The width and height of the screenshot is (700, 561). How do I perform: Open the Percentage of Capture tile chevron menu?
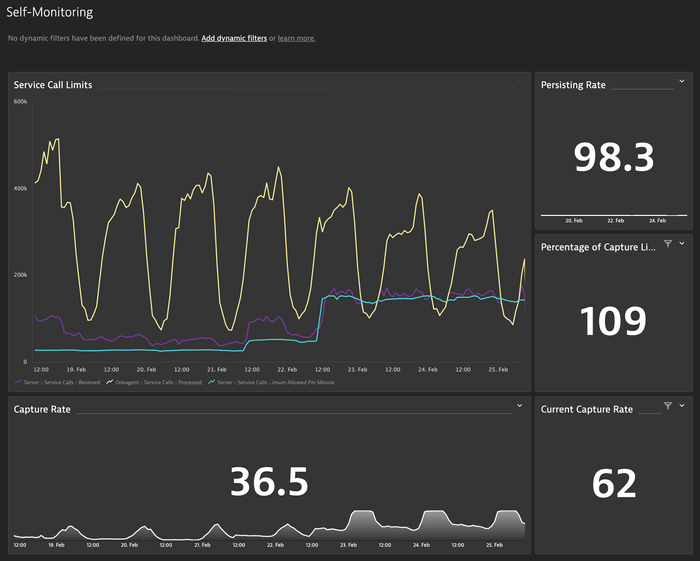click(682, 244)
